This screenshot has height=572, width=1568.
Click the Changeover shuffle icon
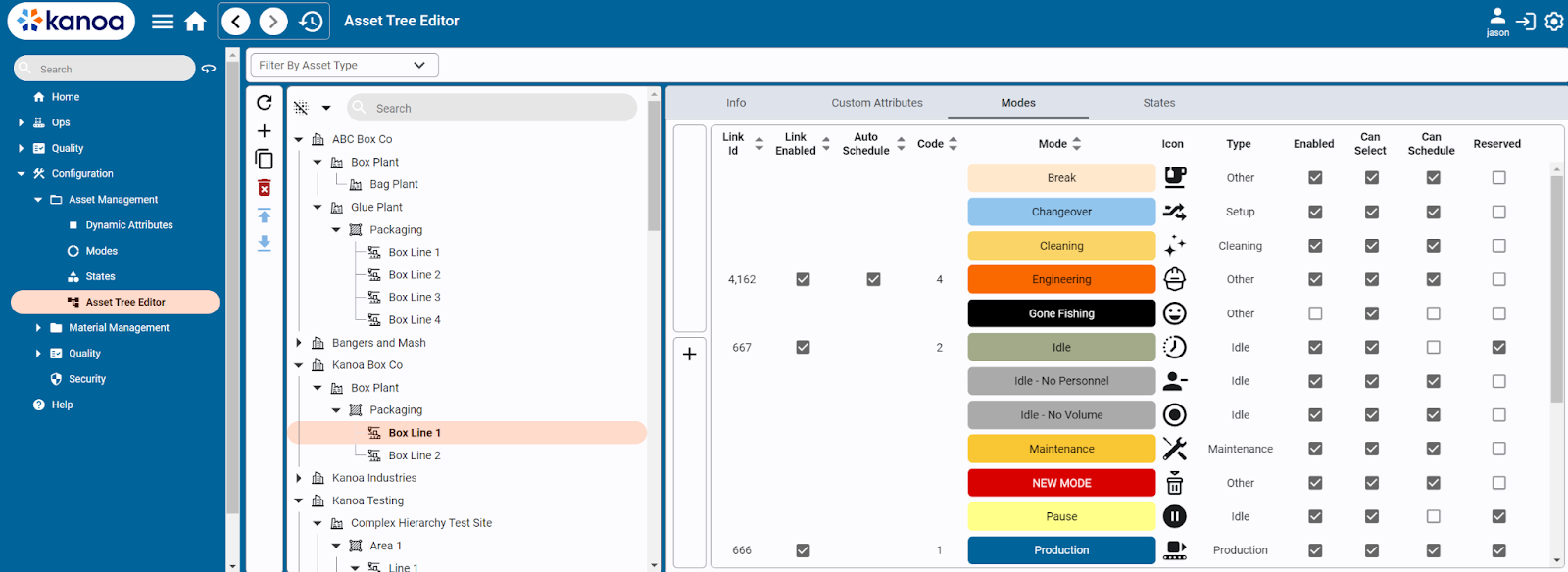tap(1174, 212)
